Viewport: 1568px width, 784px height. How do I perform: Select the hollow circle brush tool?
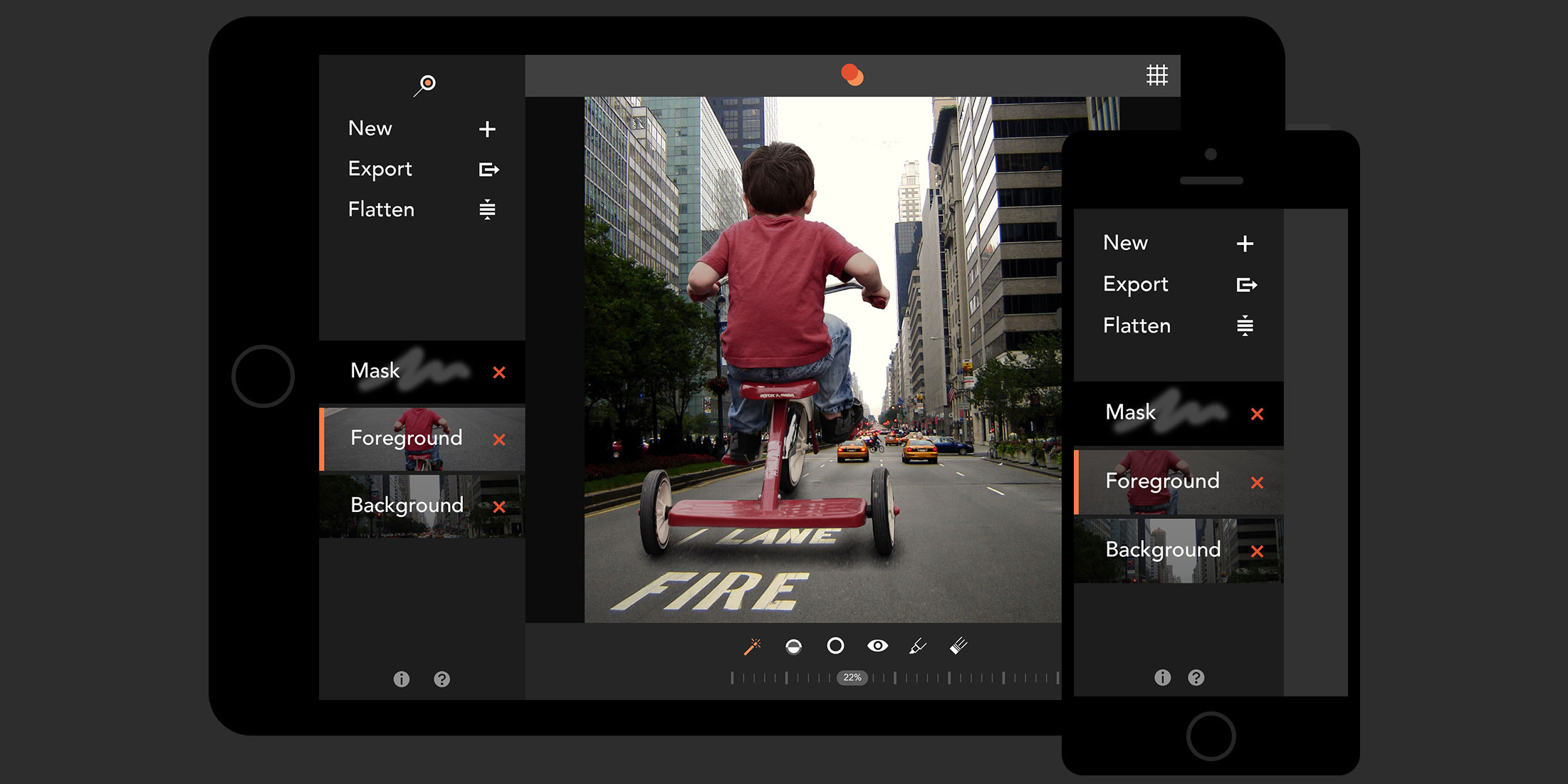click(835, 646)
